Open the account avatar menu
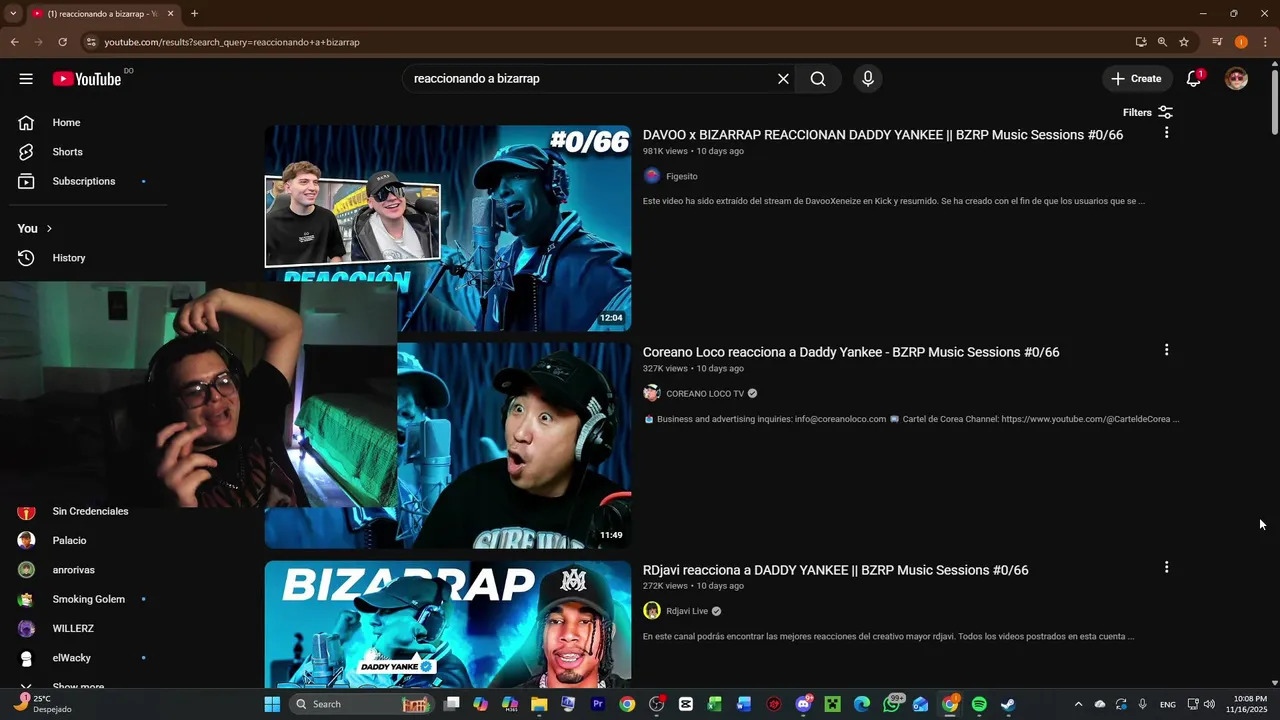 (1237, 79)
